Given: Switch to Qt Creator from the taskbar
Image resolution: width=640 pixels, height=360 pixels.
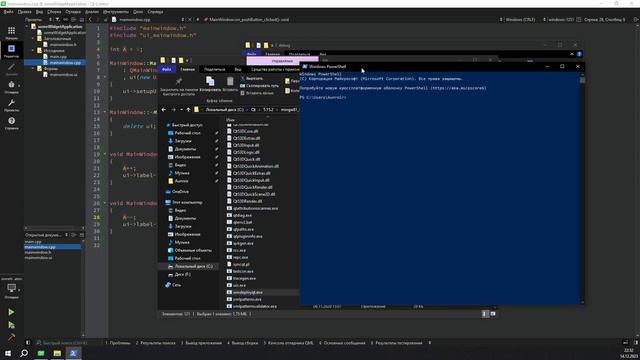Looking at the screenshot, I should tap(41, 353).
